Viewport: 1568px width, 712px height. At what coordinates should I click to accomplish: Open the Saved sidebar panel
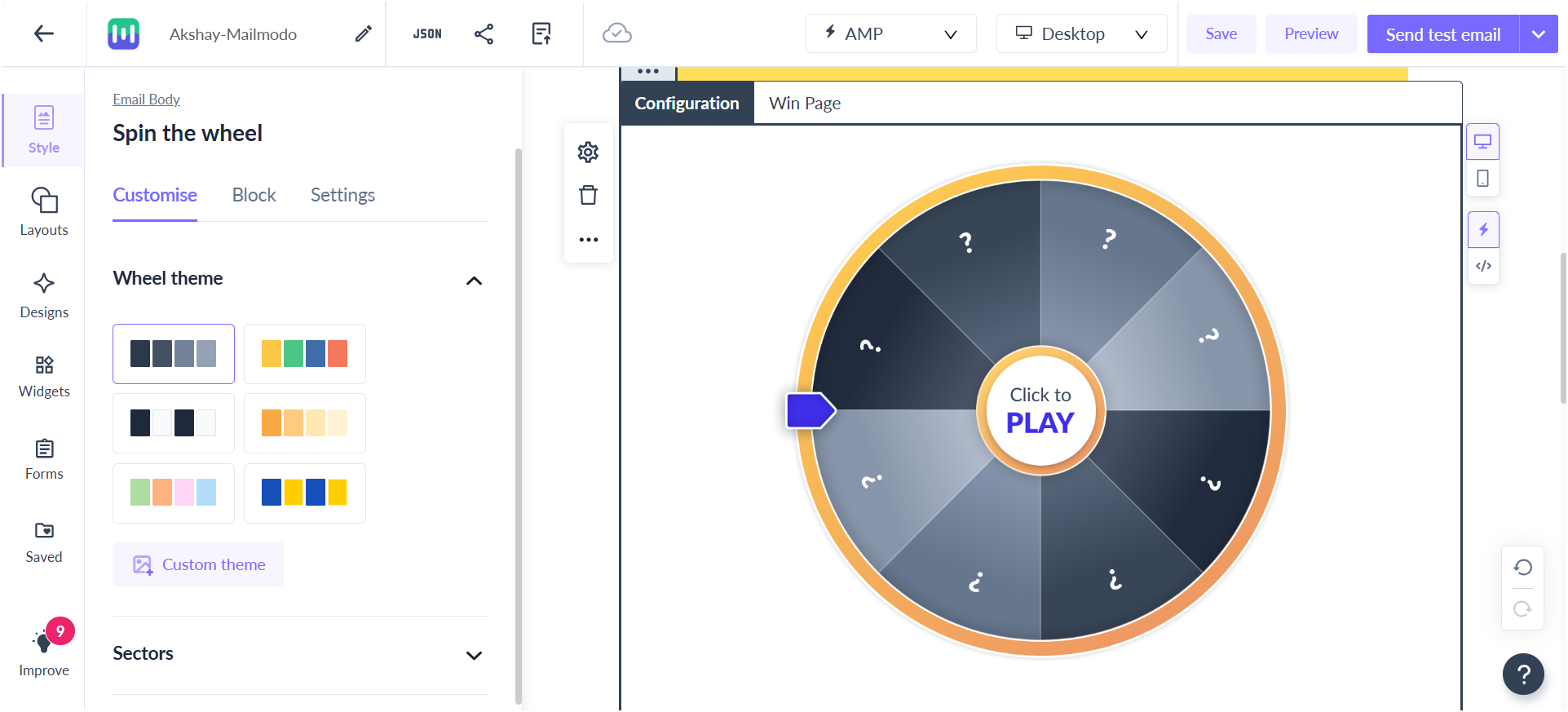tap(44, 542)
